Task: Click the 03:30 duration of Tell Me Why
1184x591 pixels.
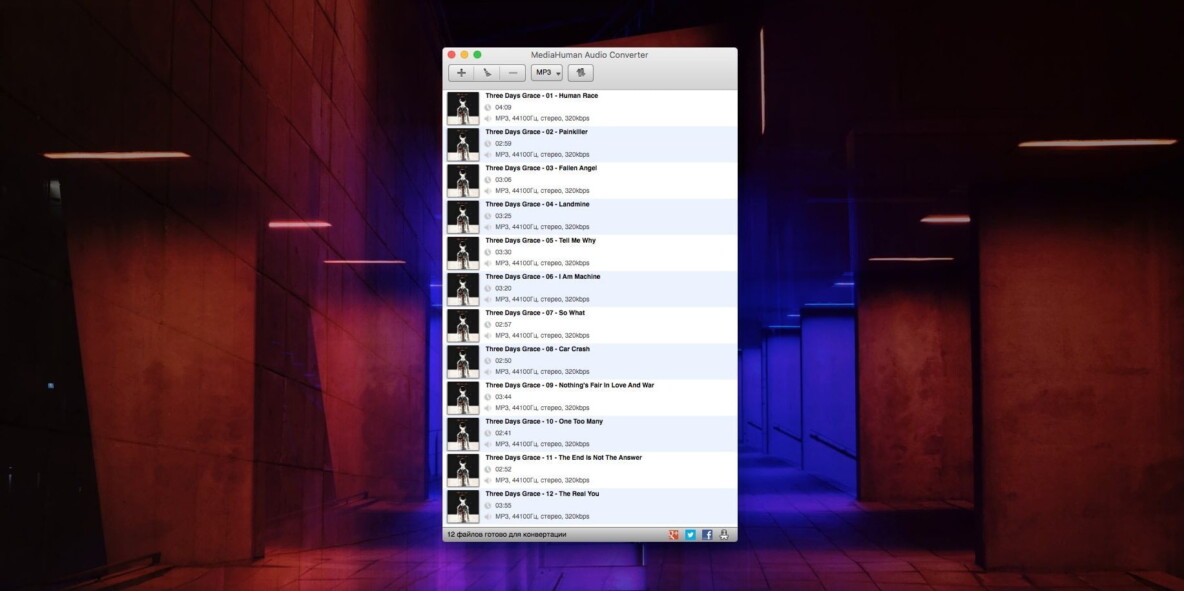Action: click(x=503, y=253)
